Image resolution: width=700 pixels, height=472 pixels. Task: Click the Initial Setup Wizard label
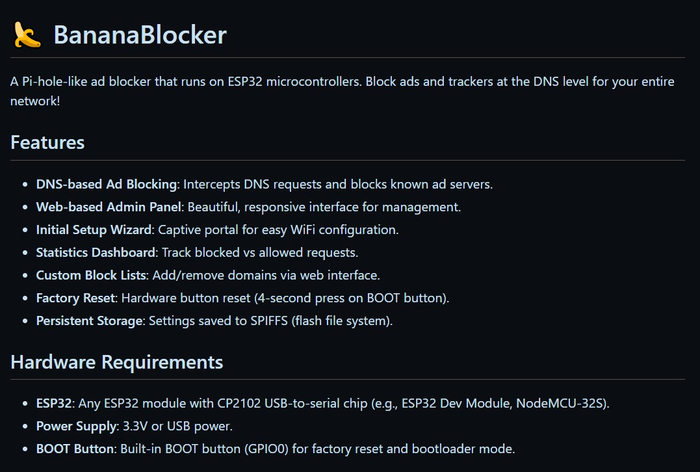click(95, 229)
